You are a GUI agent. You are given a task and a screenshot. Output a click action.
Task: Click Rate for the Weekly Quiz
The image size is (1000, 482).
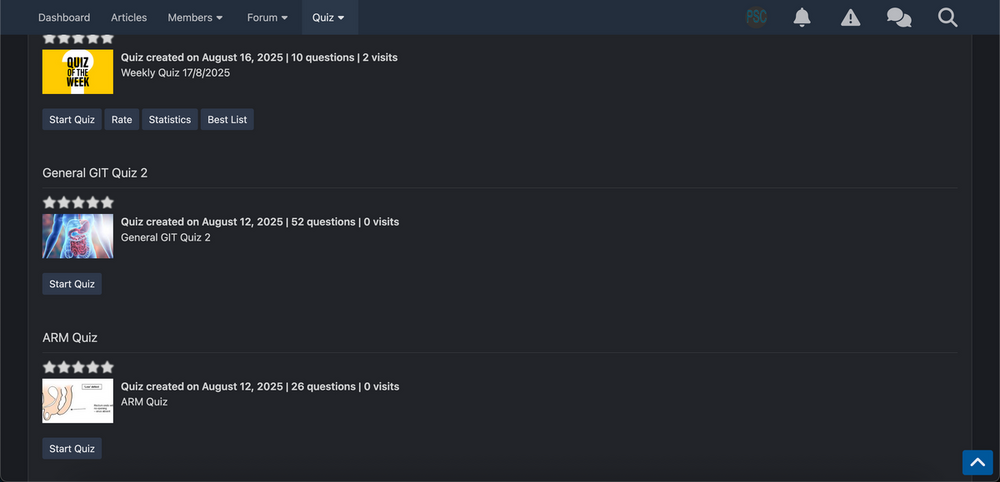[122, 119]
